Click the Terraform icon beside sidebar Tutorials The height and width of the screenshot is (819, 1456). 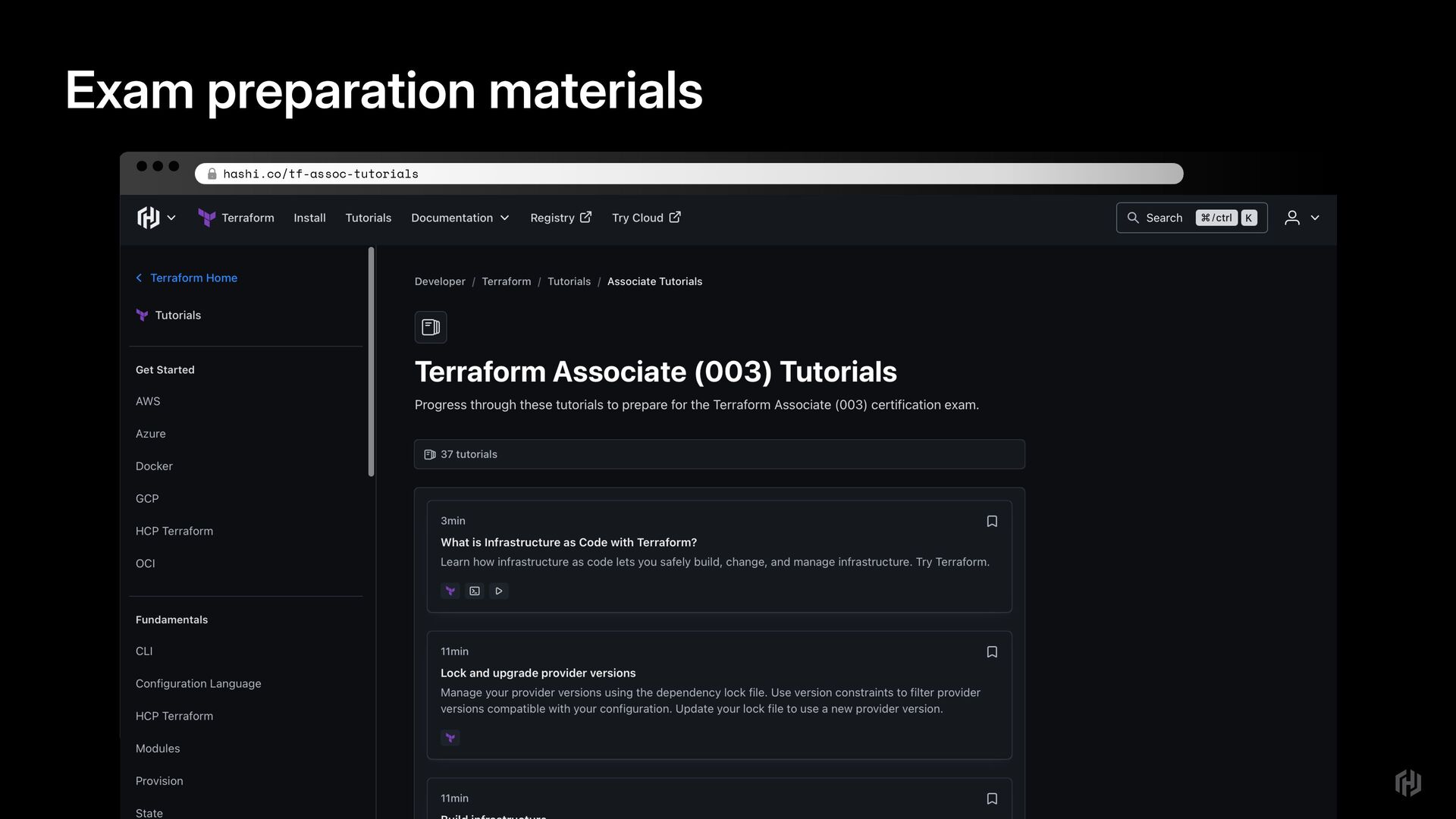tap(142, 315)
